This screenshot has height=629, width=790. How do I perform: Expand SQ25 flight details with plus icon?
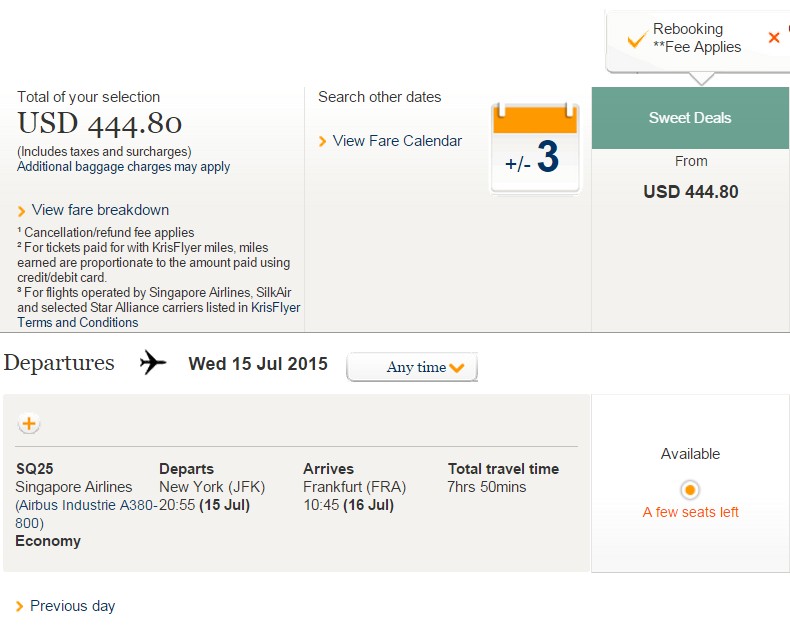click(29, 423)
